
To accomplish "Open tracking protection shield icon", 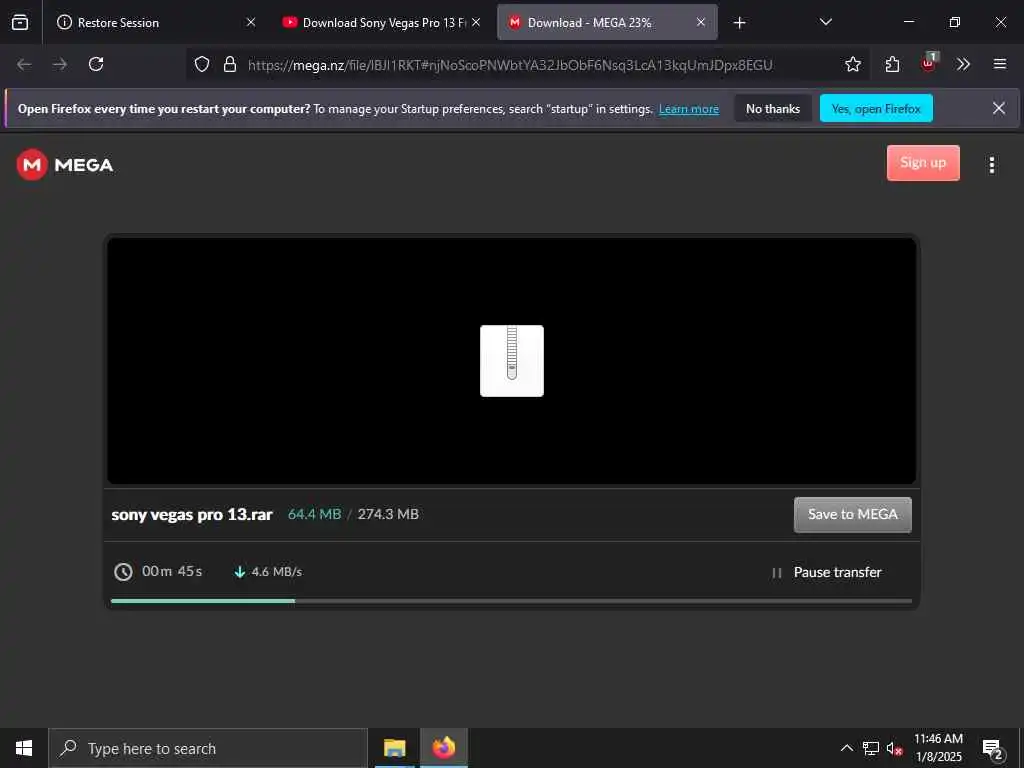I will pyautogui.click(x=202, y=64).
